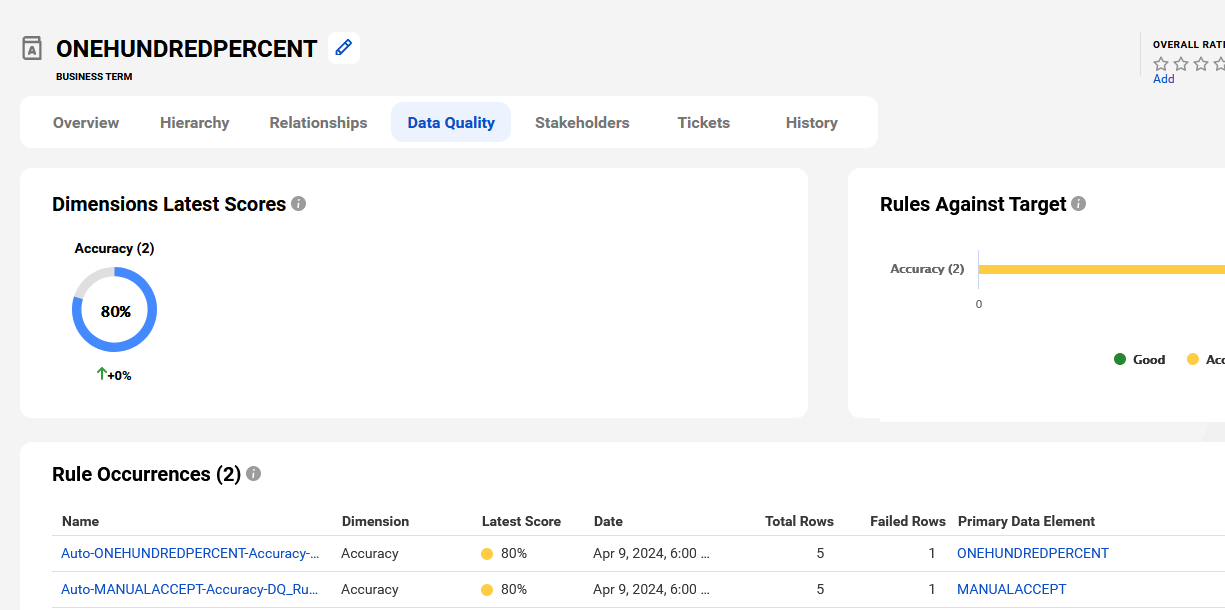Click Accuracy (2) axis label in chart

[x=927, y=269]
